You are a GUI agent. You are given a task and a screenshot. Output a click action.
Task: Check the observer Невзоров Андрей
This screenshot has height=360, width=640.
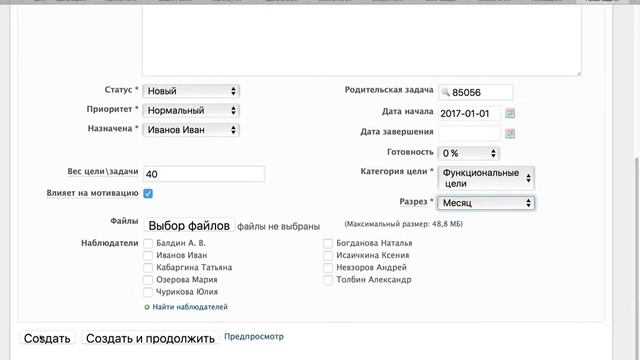pos(328,268)
